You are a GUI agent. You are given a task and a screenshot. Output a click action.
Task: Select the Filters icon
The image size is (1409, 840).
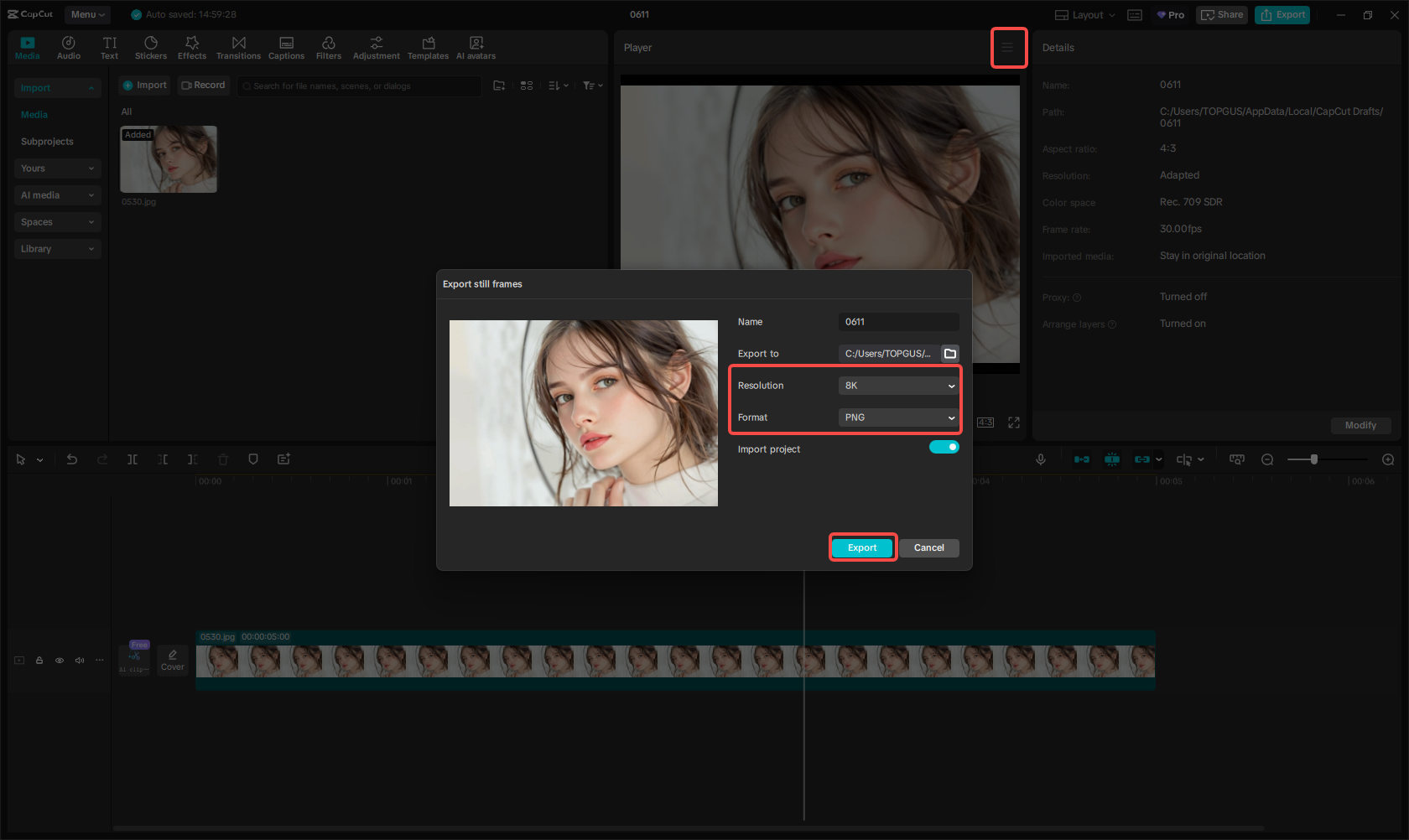(329, 48)
